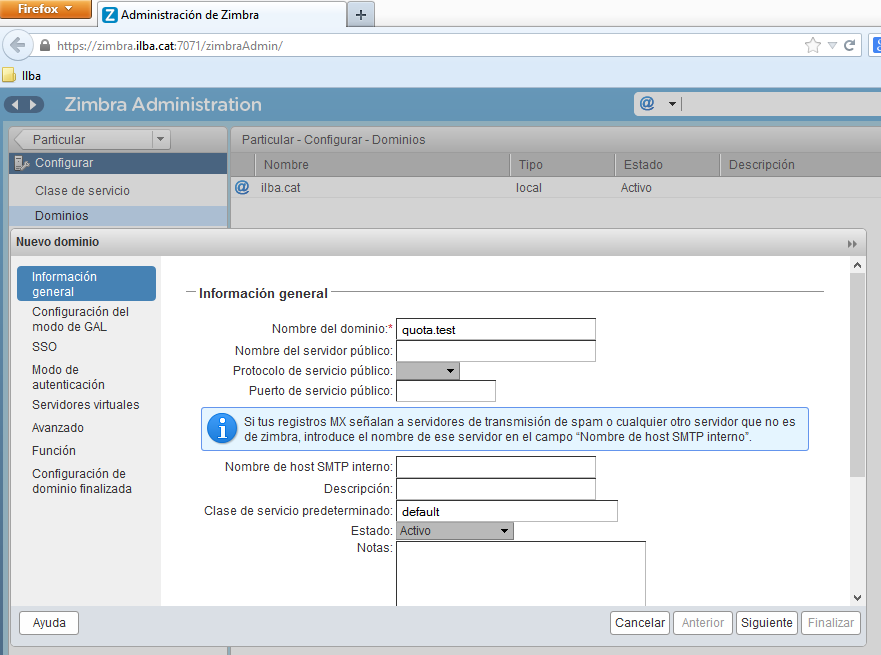This screenshot has height=655, width=881.
Task: Click the ilba.cat domain @ icon
Action: pyautogui.click(x=242, y=187)
